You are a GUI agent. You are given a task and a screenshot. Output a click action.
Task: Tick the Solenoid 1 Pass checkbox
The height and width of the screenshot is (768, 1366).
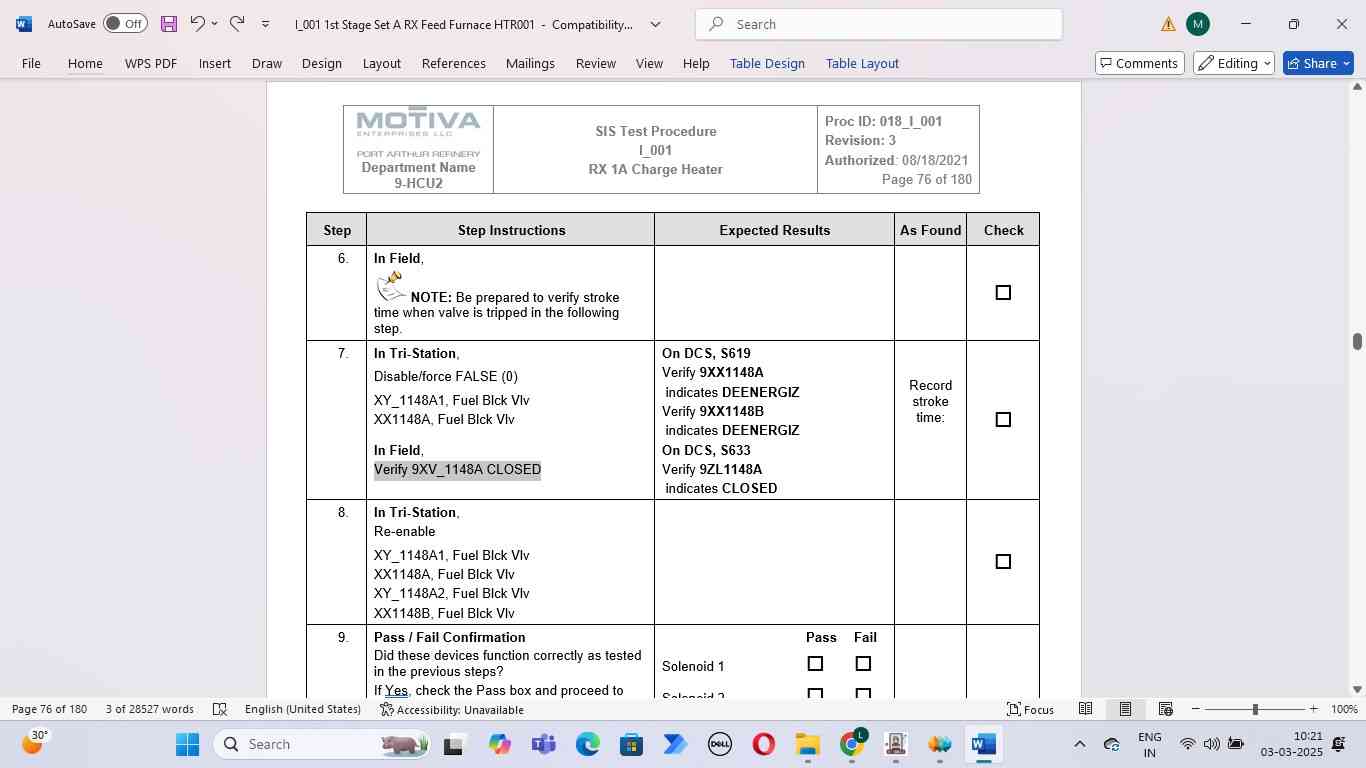(x=815, y=664)
